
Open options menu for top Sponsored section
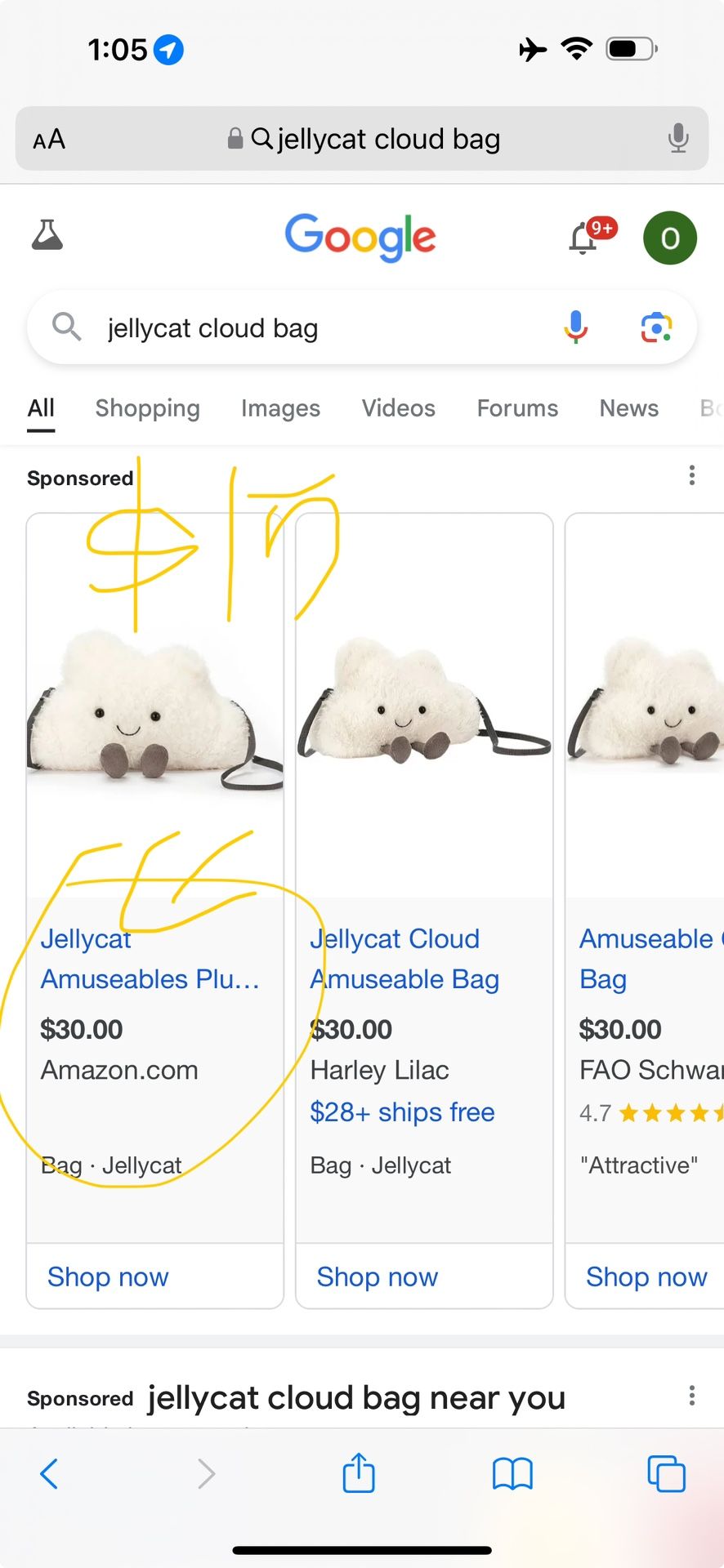(692, 475)
